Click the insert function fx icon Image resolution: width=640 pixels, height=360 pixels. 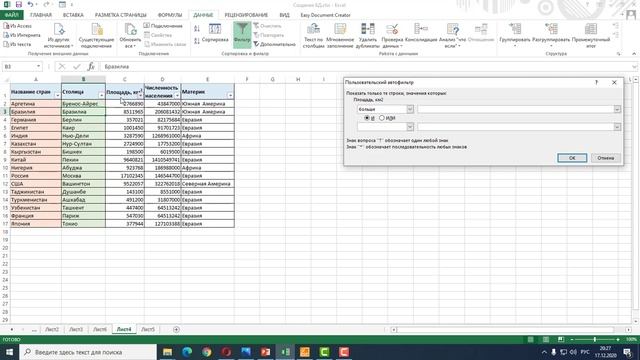91,66
